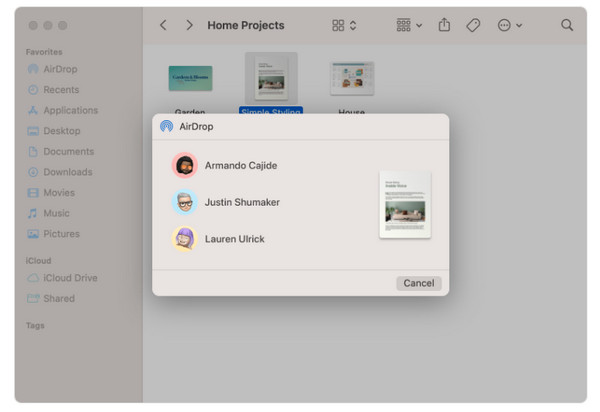Open the Recents label in sidebar

click(x=61, y=90)
